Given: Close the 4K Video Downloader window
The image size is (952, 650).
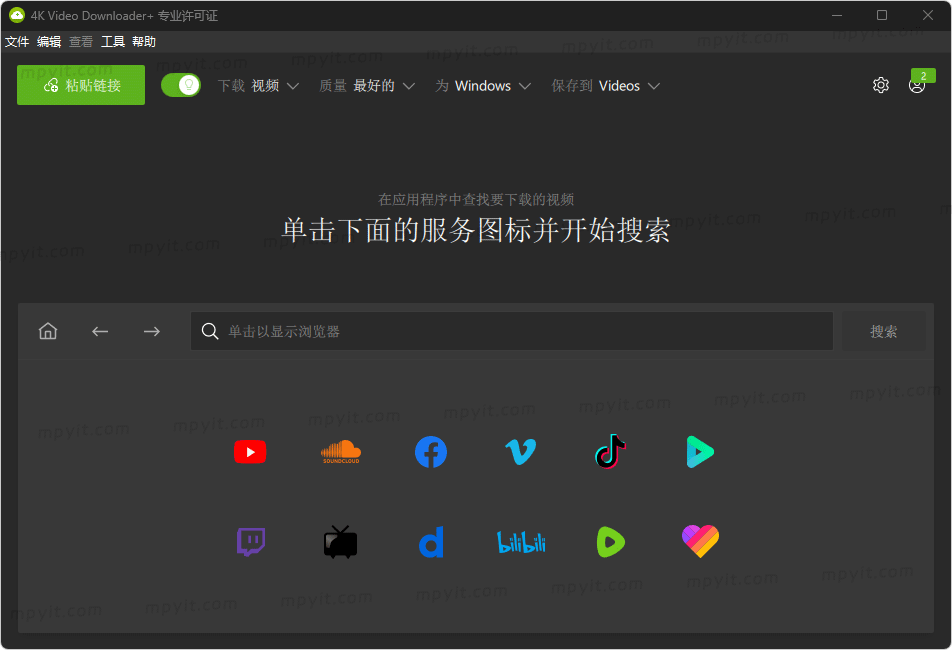Looking at the screenshot, I should click(928, 15).
